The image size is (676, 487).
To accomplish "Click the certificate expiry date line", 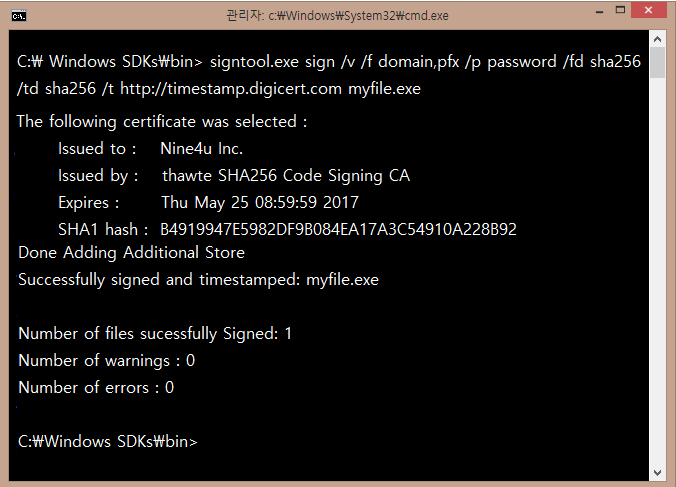I will click(209, 203).
